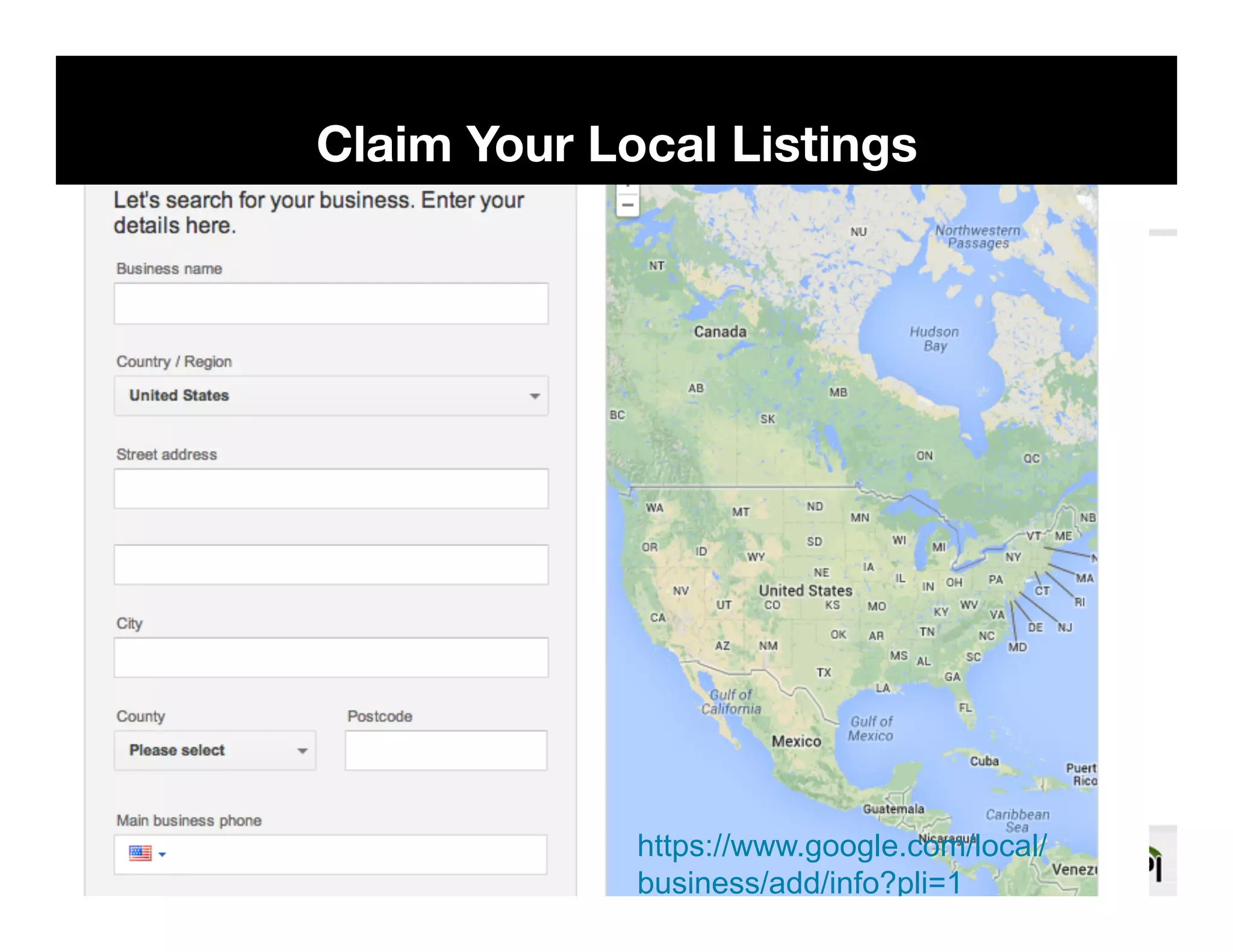Image resolution: width=1233 pixels, height=952 pixels.
Task: Click the 'Guatemala' map label
Action: (893, 809)
